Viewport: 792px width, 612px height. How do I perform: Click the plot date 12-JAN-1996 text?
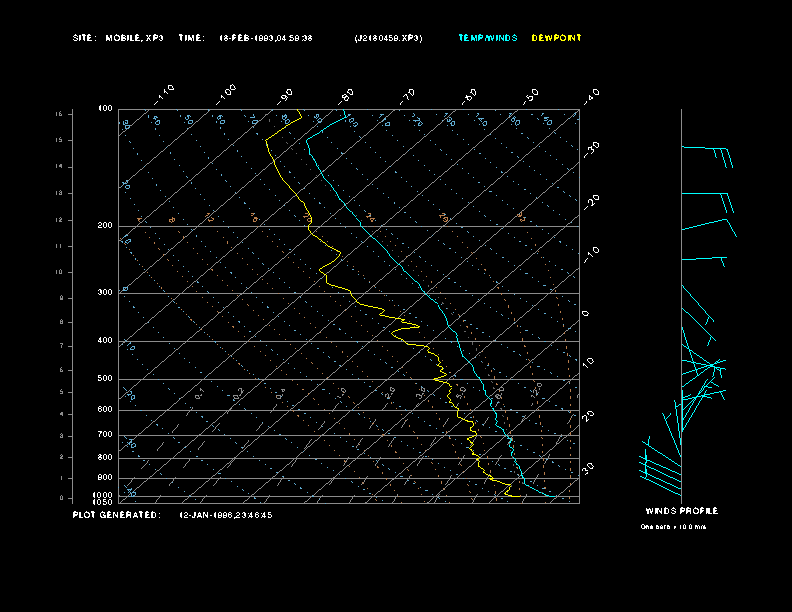coord(225,515)
